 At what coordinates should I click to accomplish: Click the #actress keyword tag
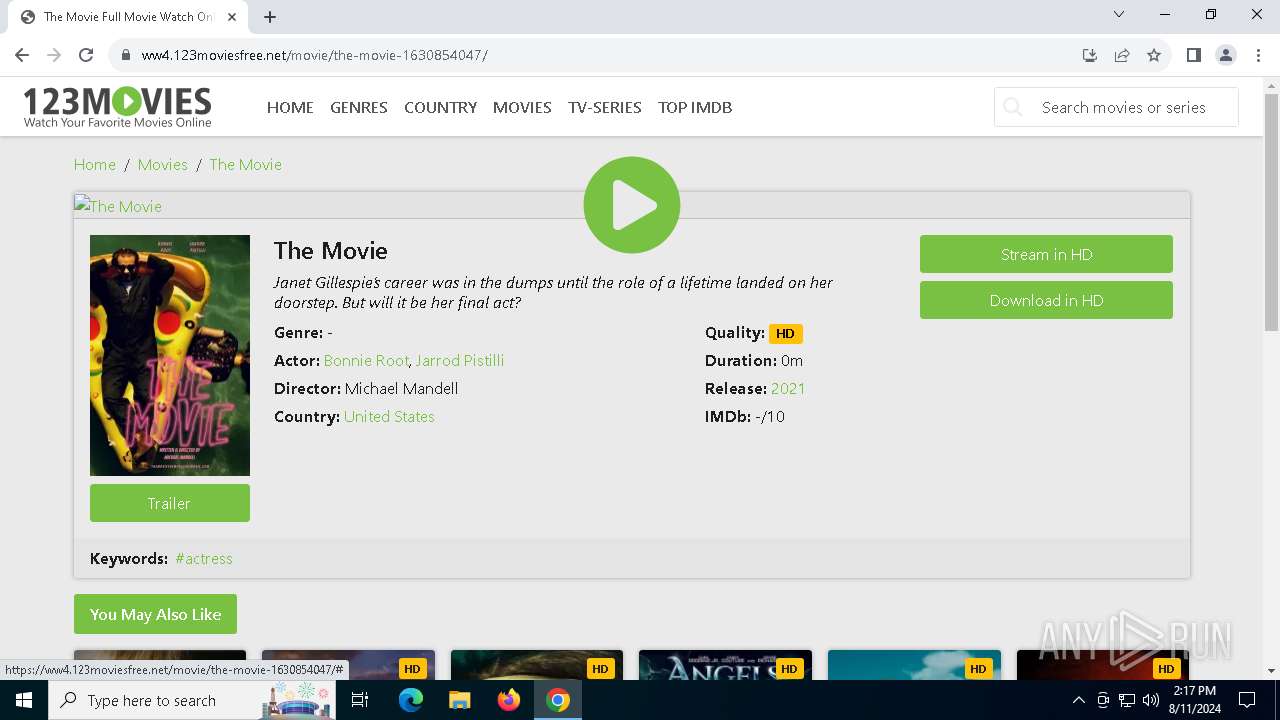point(204,558)
